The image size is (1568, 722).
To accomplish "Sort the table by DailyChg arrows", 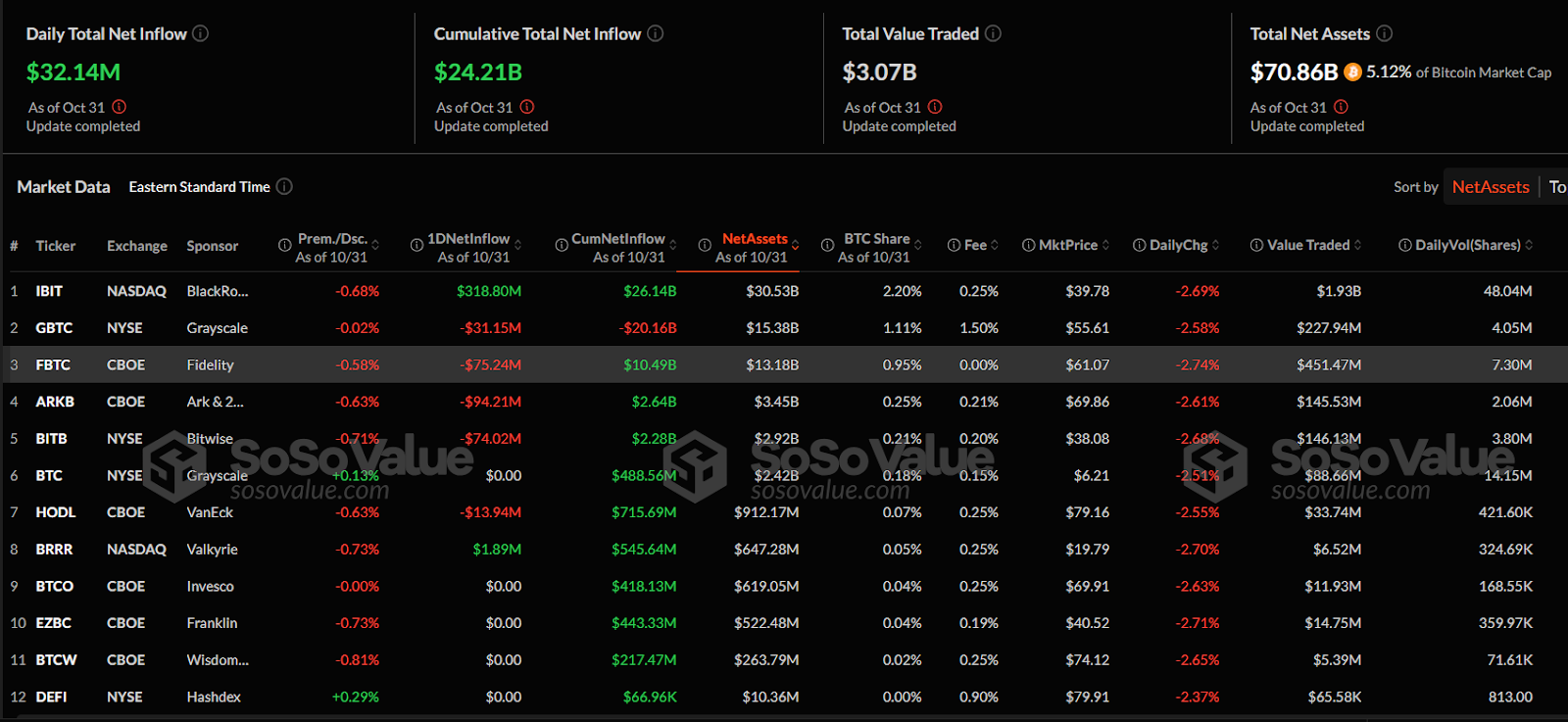I will (1216, 245).
